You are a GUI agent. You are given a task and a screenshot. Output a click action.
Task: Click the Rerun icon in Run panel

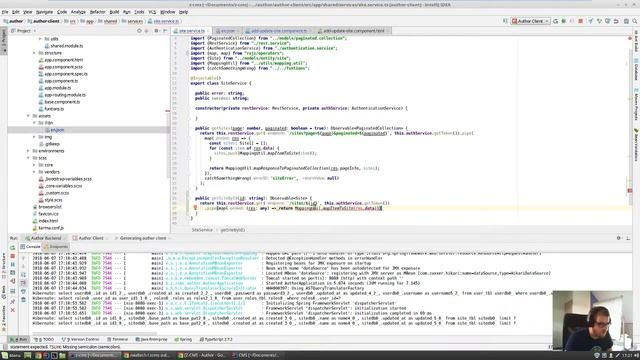(x=12, y=248)
